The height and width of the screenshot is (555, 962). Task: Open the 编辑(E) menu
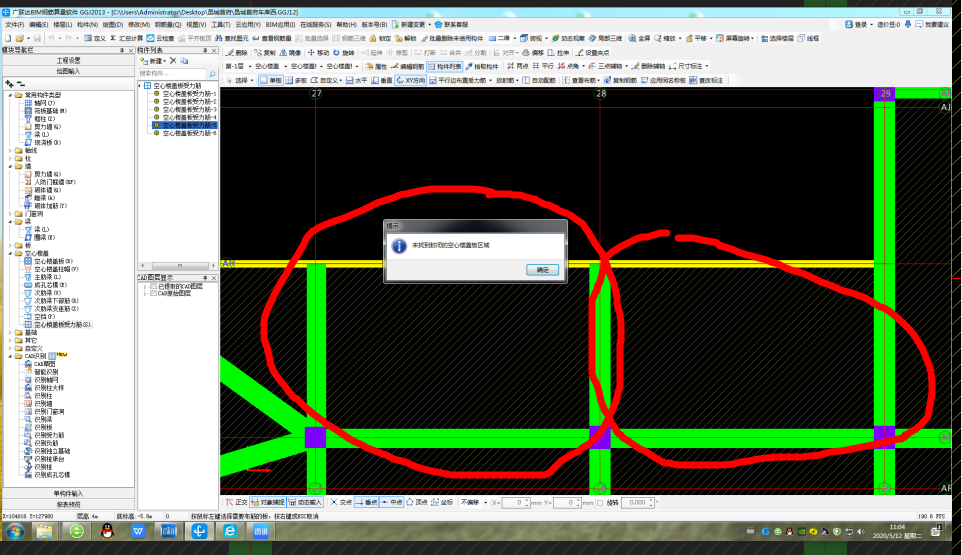[x=38, y=25]
